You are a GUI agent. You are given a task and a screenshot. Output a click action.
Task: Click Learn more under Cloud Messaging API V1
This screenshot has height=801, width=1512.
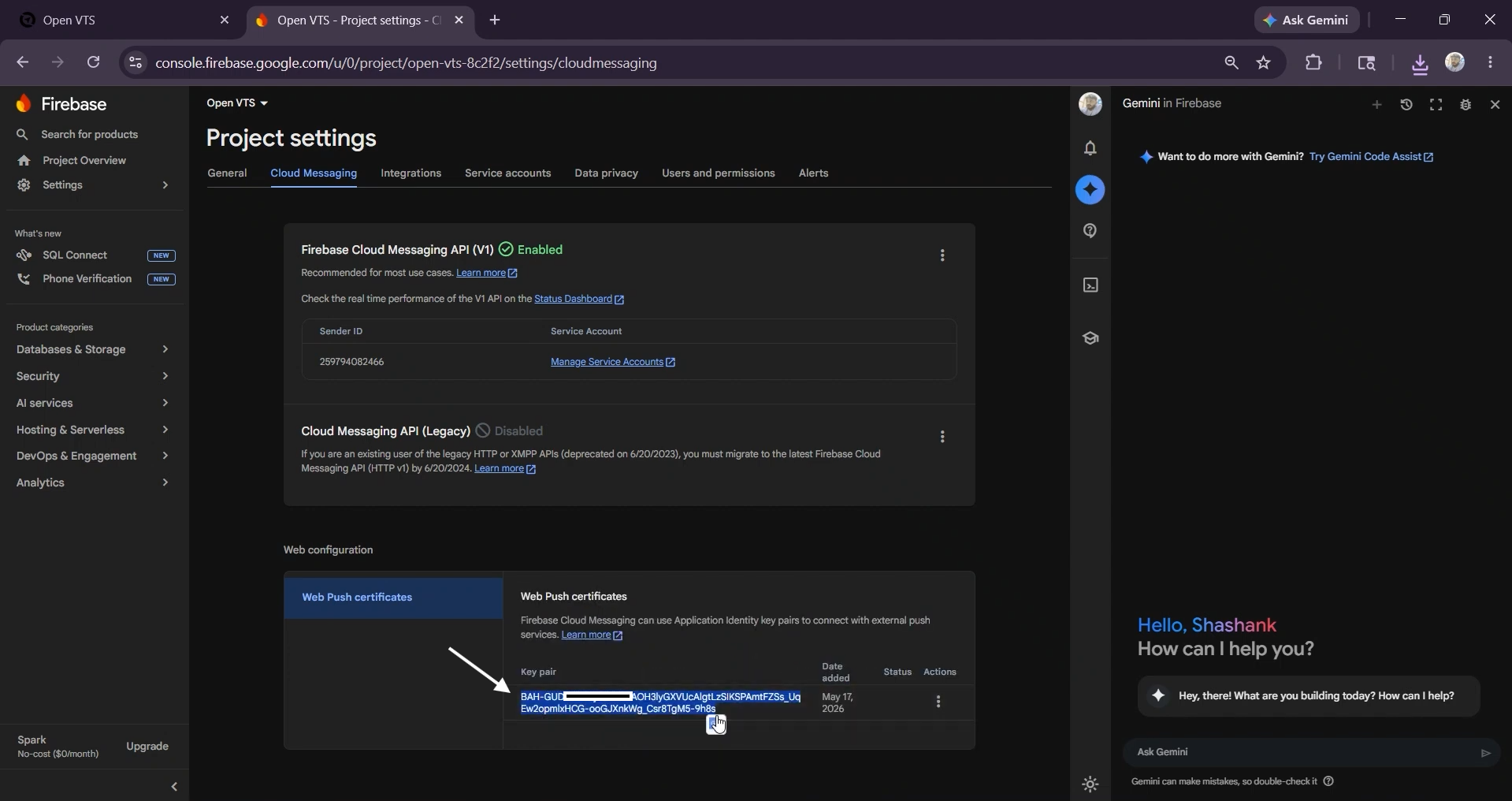(x=487, y=273)
